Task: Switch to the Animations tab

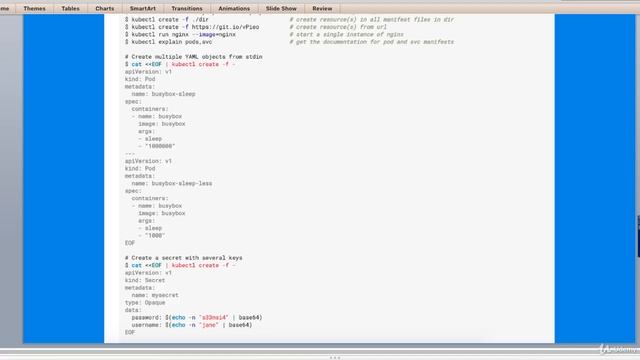Action: pyautogui.click(x=234, y=8)
